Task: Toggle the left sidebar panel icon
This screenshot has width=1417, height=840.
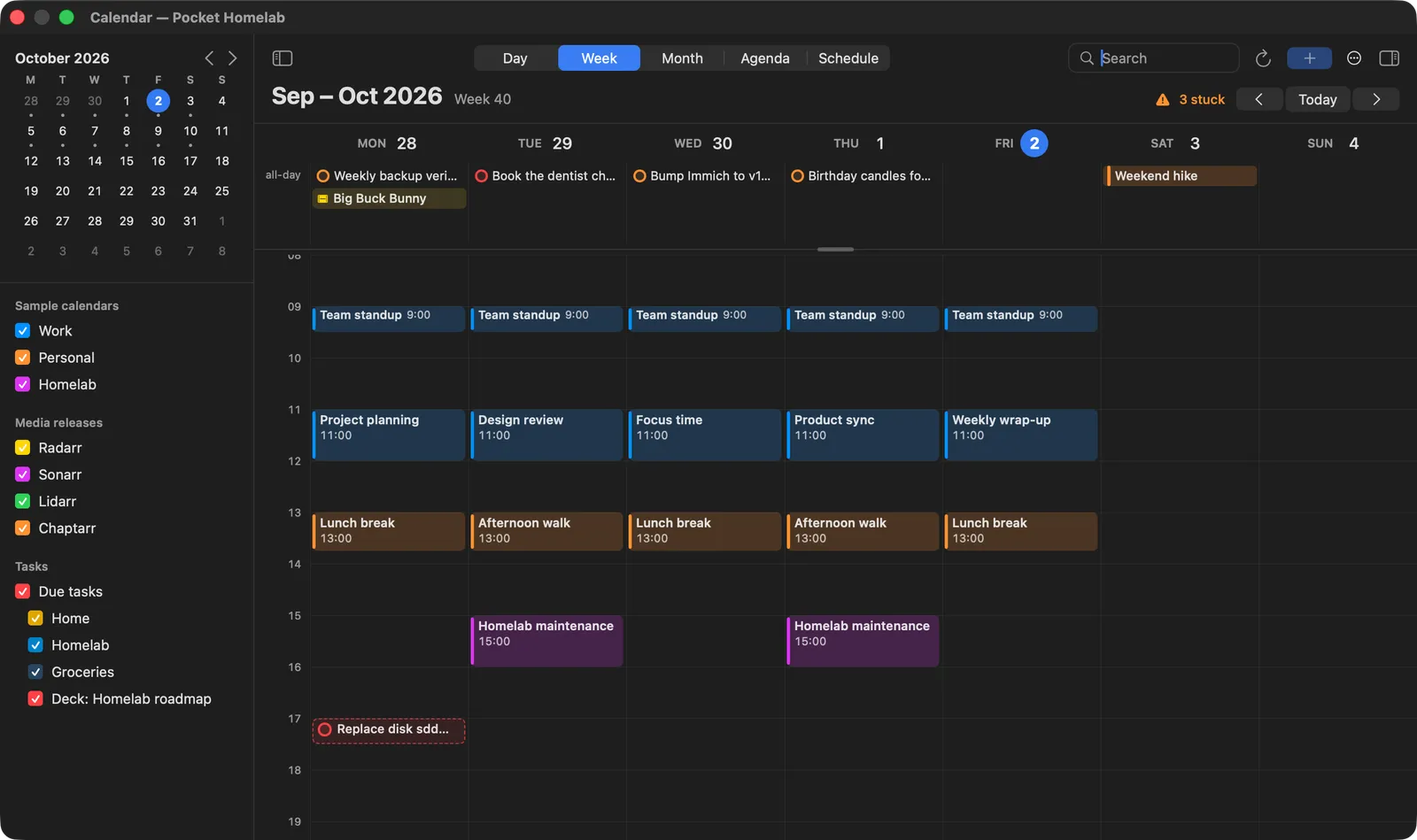Action: tap(283, 58)
